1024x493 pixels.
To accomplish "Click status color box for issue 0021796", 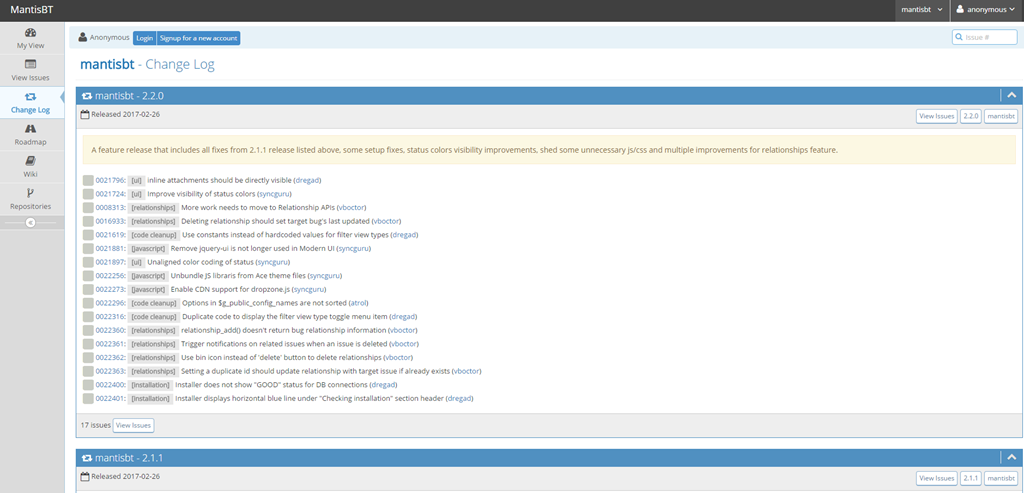I will coord(88,180).
